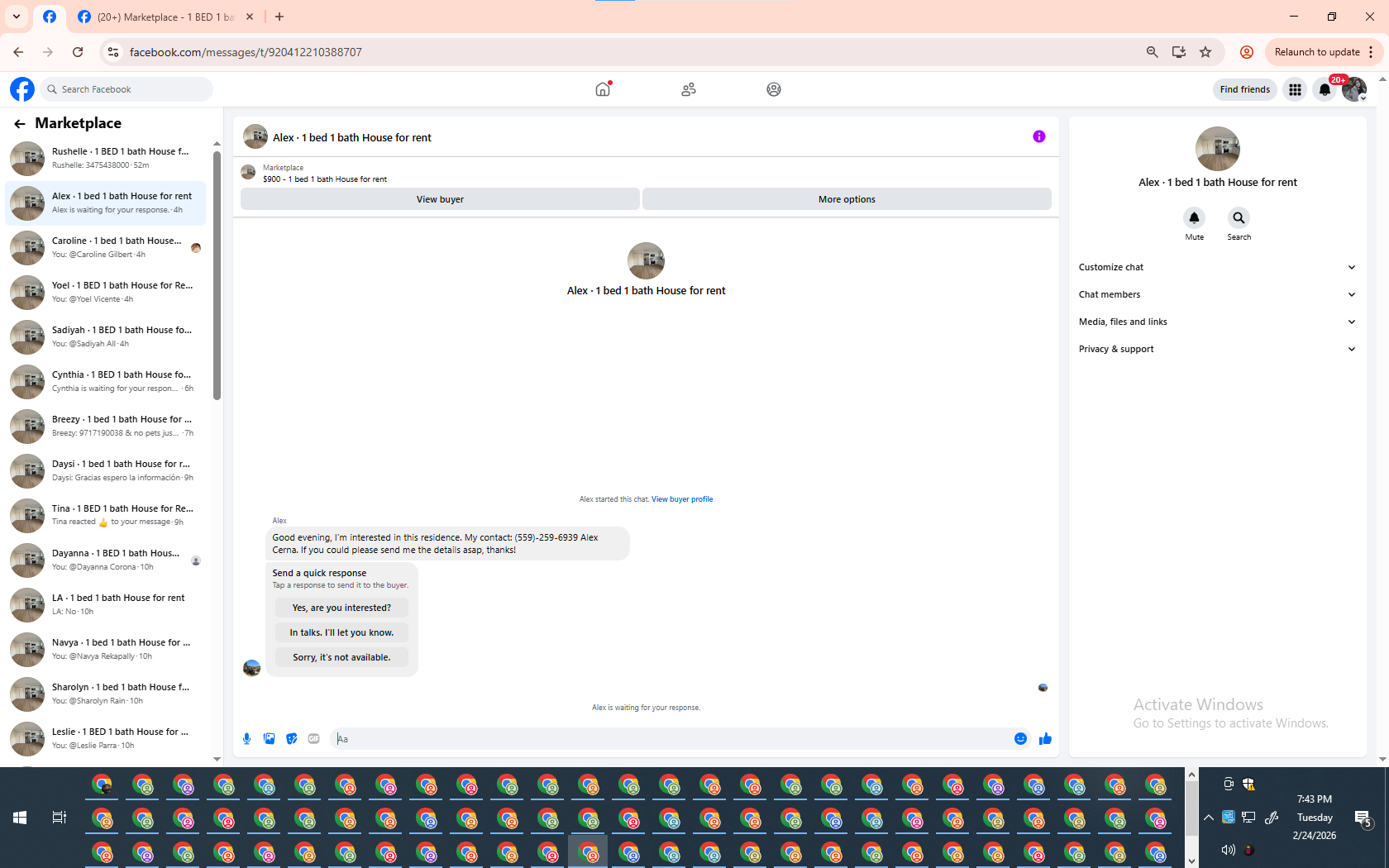Open the browser zoom indicator
1389x868 pixels.
coord(1152,52)
